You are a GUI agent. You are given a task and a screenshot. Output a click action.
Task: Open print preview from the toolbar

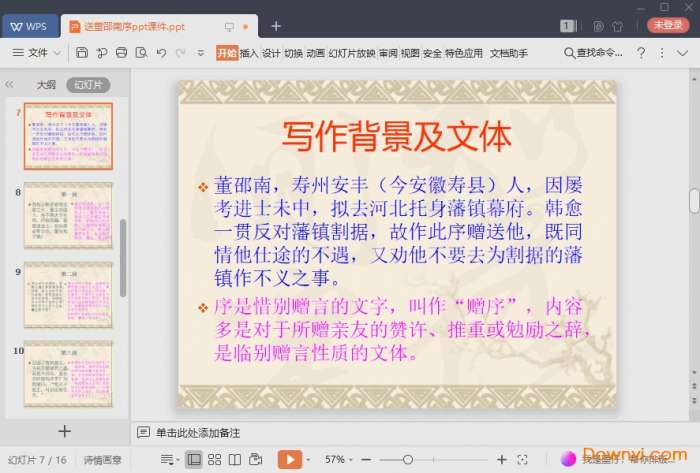[142, 53]
